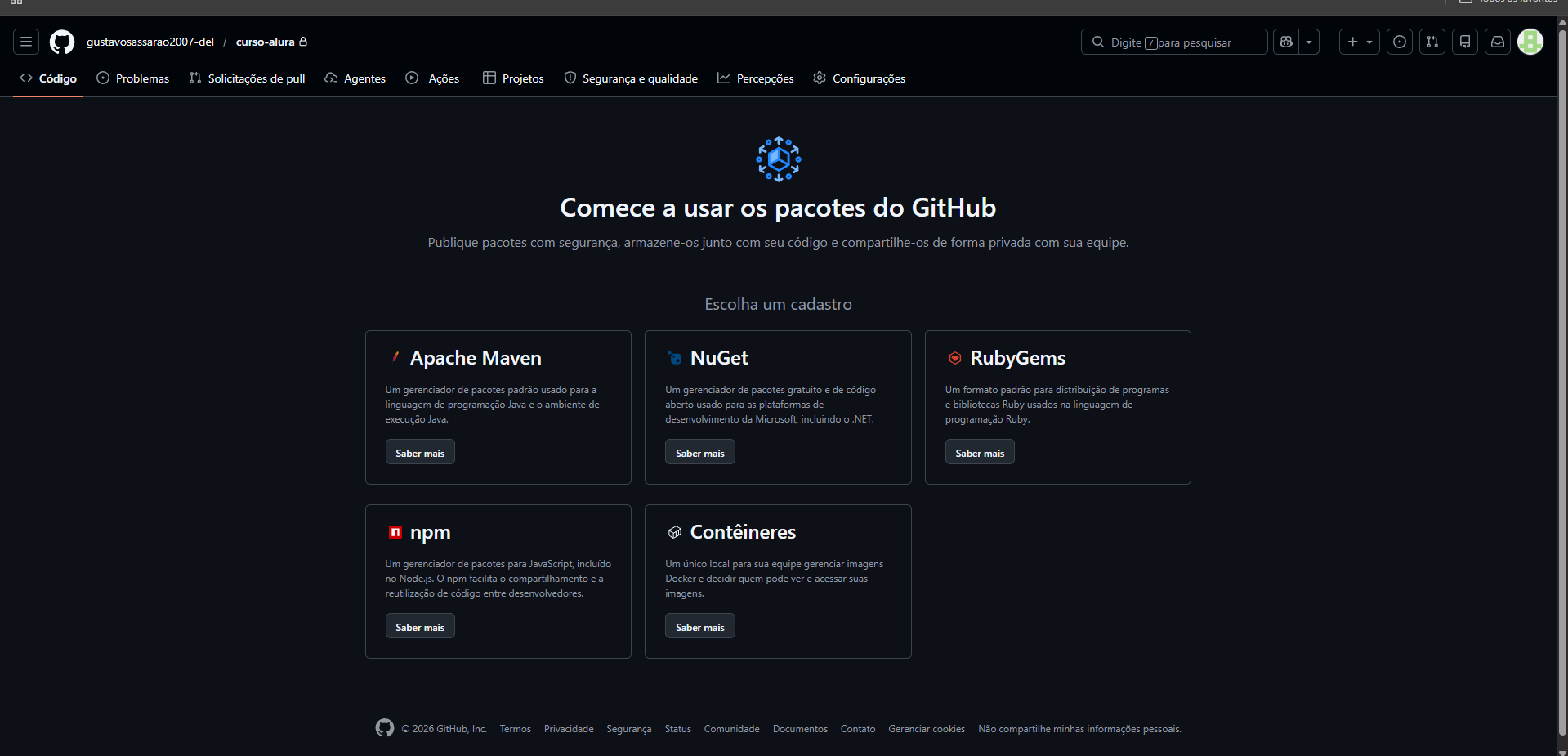Open the Privacidade footer link

[569, 729]
